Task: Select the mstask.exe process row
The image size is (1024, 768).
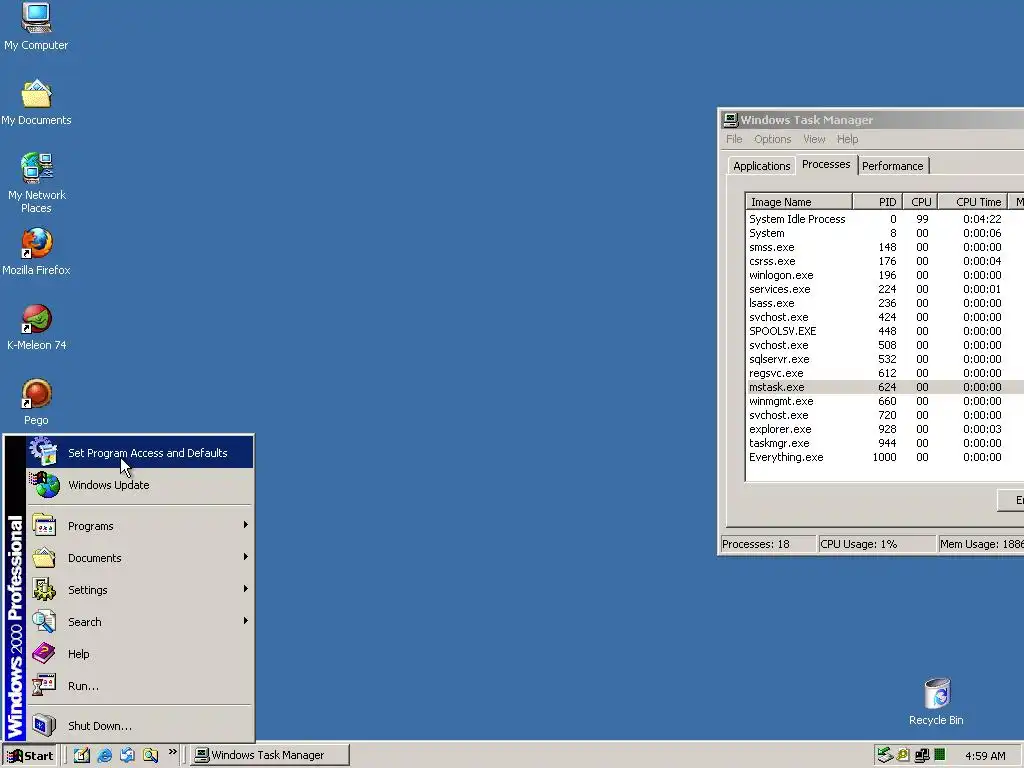Action: tap(885, 387)
